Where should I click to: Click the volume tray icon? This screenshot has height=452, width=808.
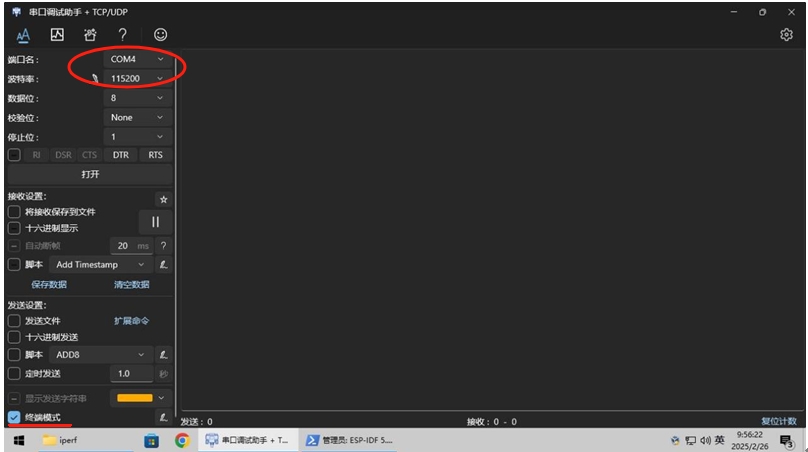click(x=705, y=440)
